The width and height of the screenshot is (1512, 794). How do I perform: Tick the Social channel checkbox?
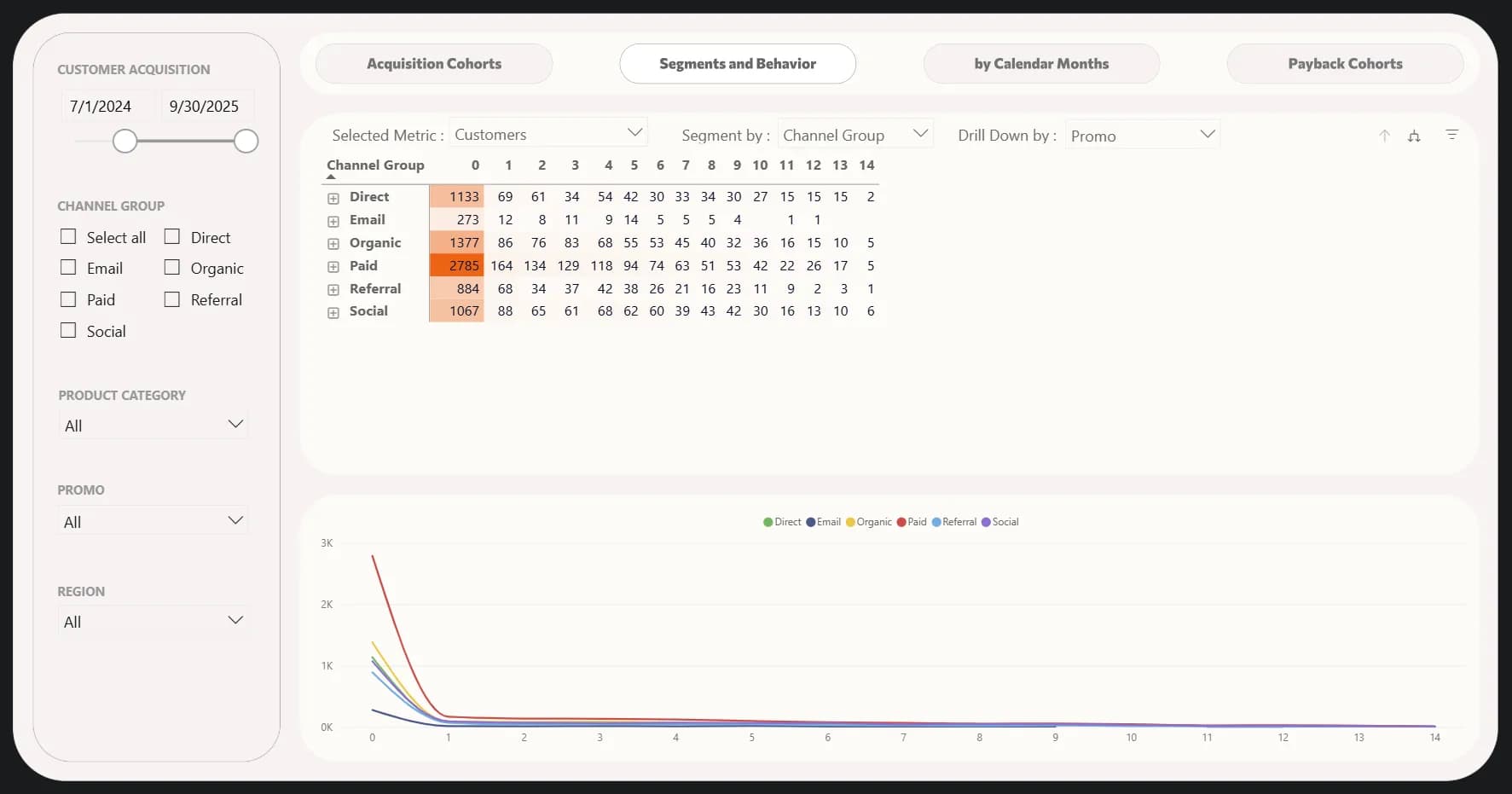point(68,330)
